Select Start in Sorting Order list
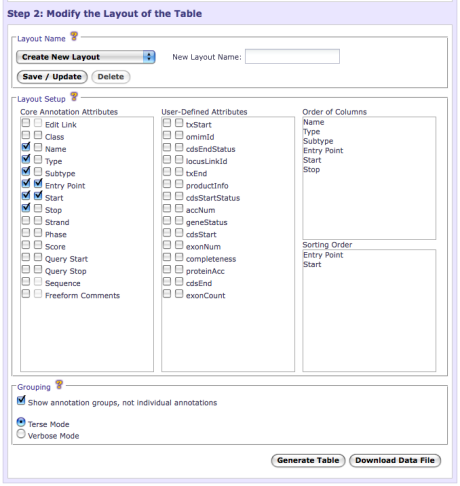Image resolution: width=460 pixels, height=486 pixels. (312, 264)
